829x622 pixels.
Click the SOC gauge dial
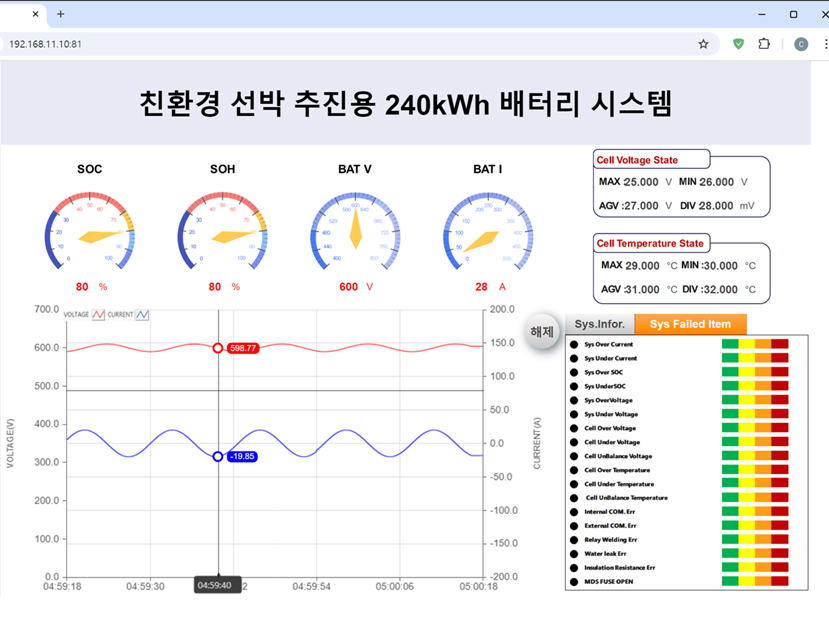click(90, 231)
